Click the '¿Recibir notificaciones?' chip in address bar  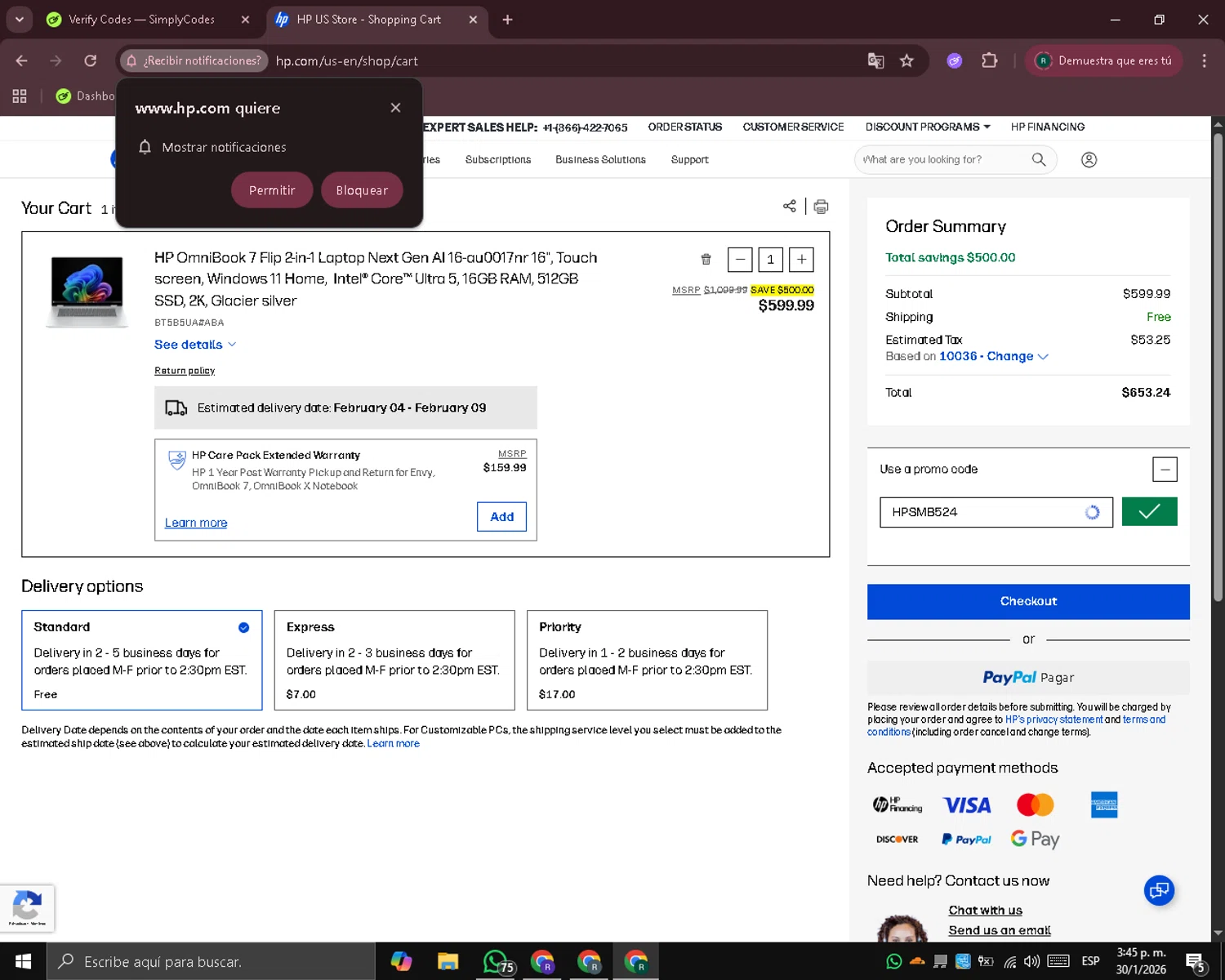(x=194, y=60)
